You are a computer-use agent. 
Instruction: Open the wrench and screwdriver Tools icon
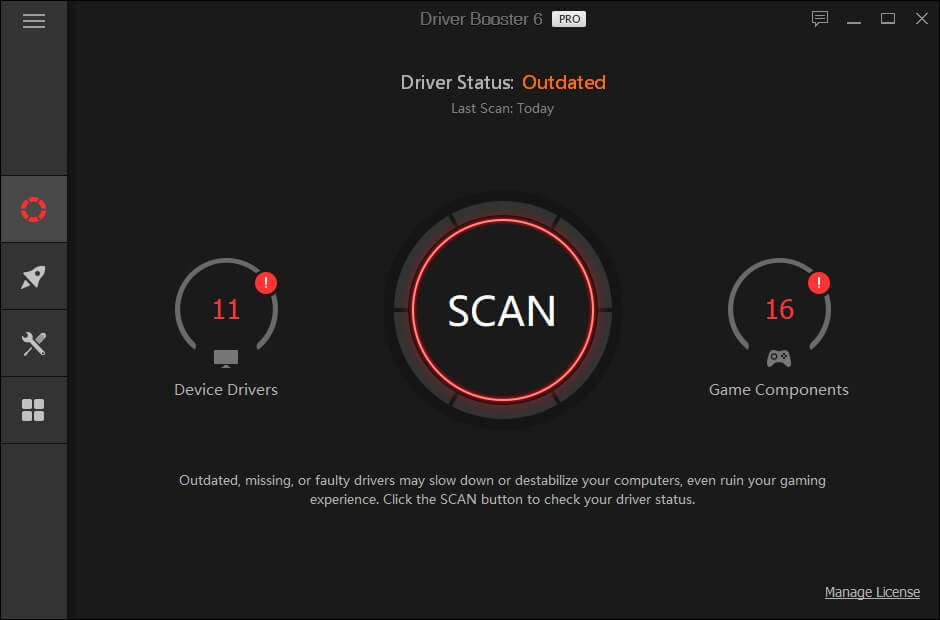(34, 344)
